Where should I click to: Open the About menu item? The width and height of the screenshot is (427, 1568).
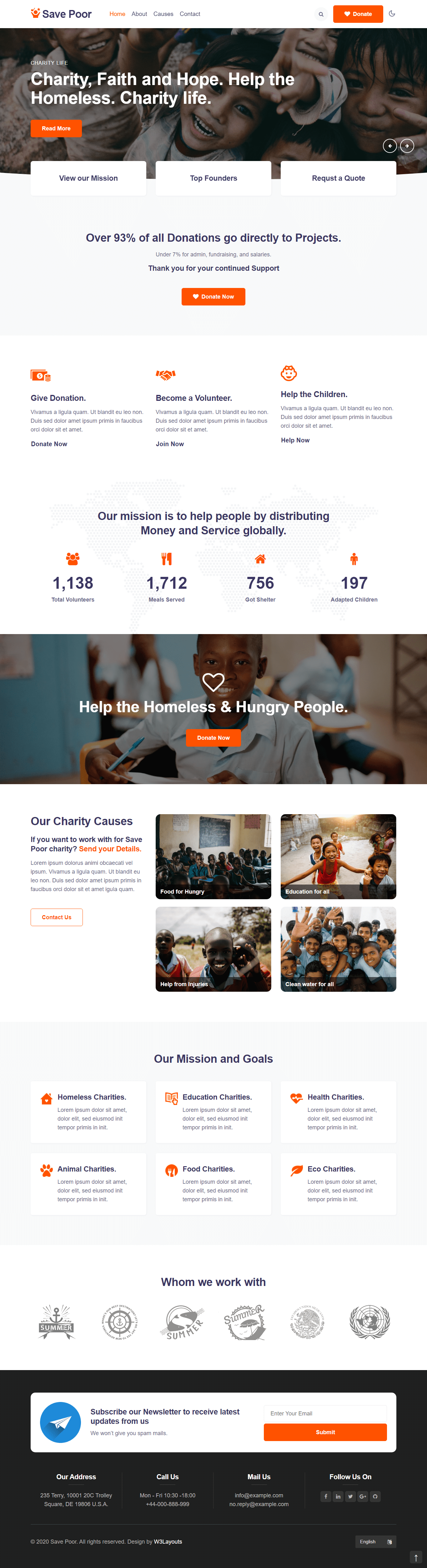point(139,14)
